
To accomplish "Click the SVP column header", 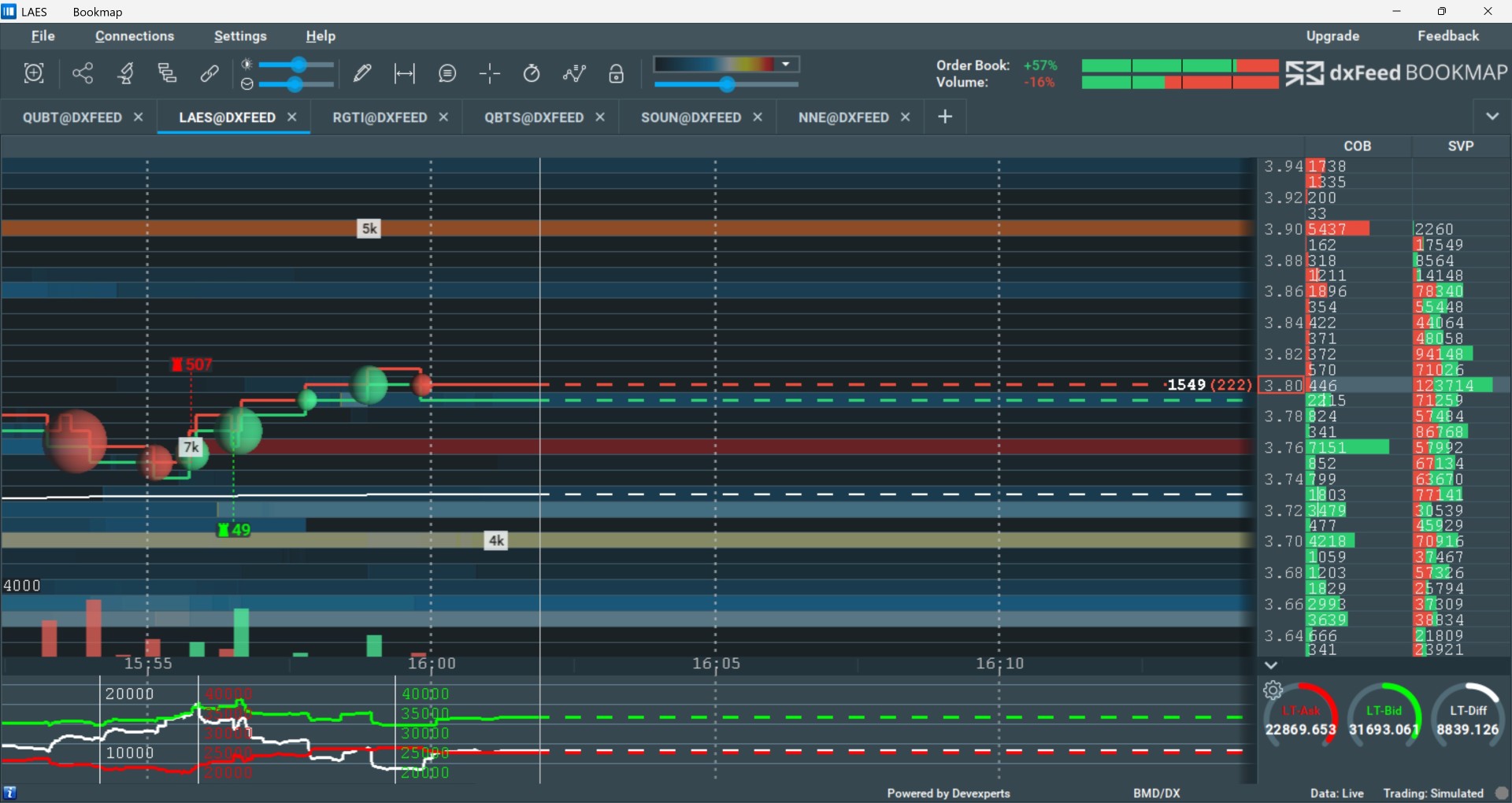I will [1461, 146].
